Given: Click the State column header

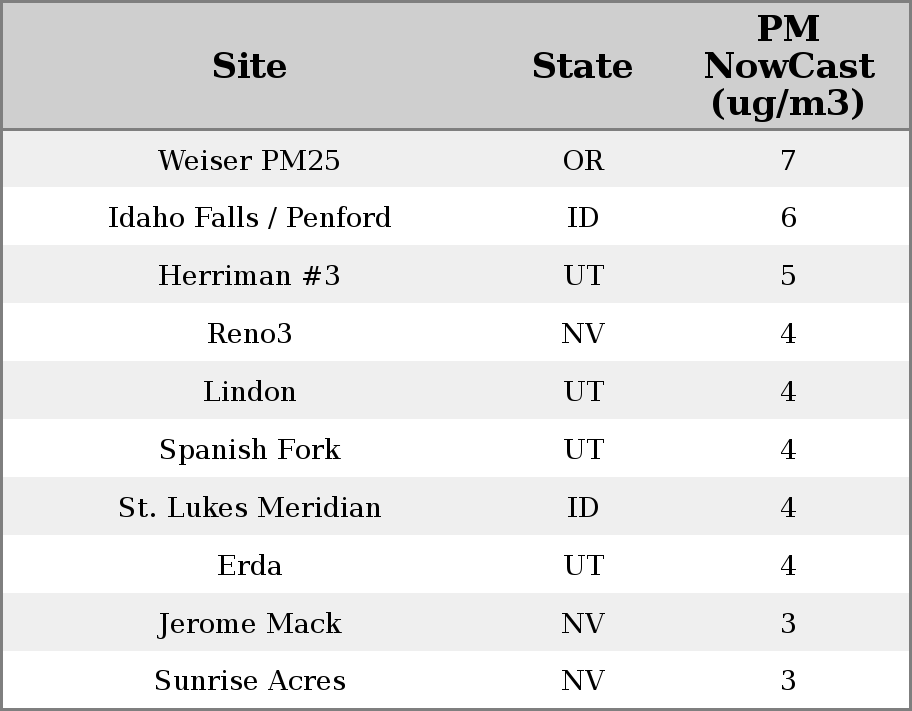Looking at the screenshot, I should pyautogui.click(x=582, y=66).
